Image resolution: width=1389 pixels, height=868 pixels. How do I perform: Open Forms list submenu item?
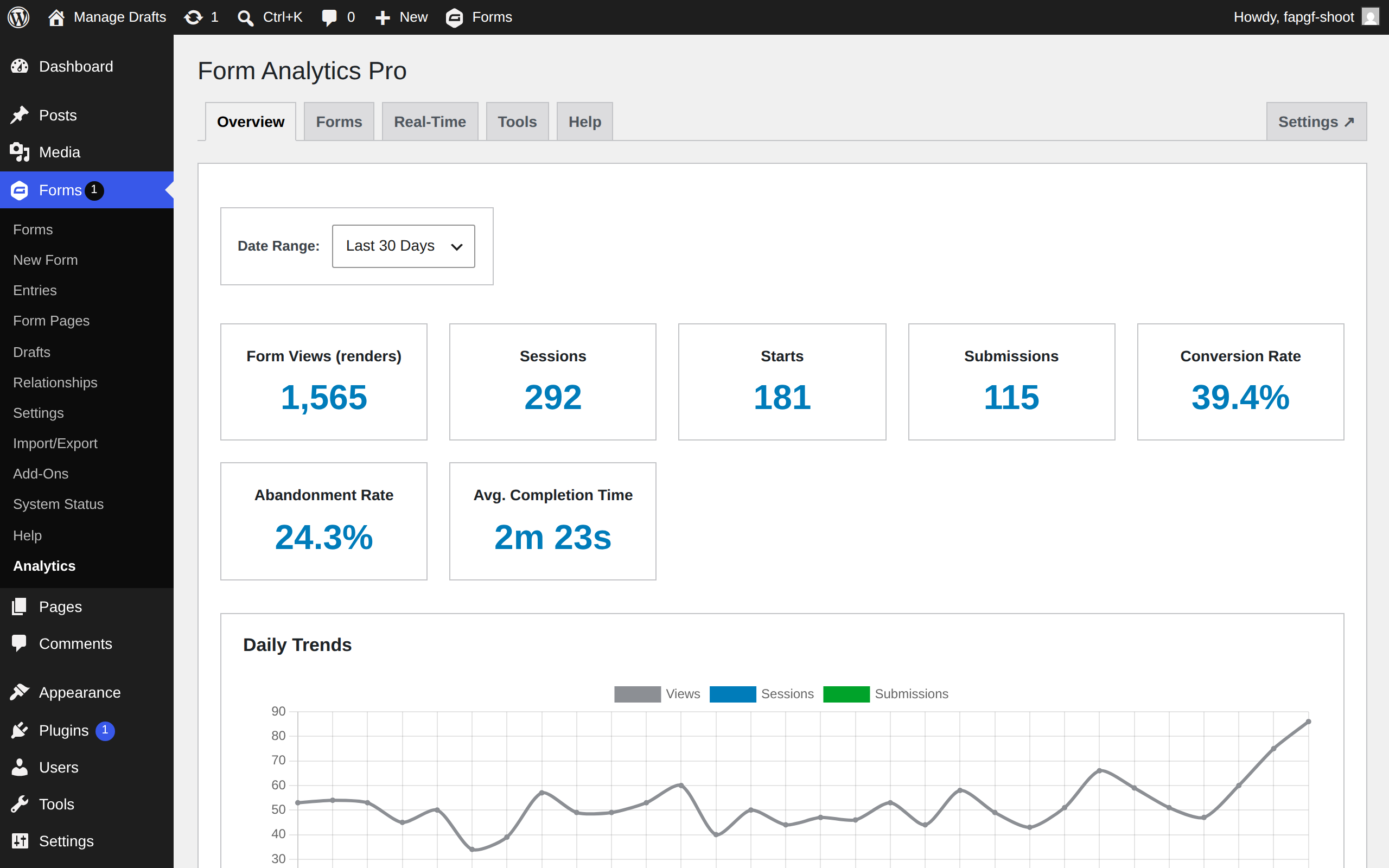33,229
